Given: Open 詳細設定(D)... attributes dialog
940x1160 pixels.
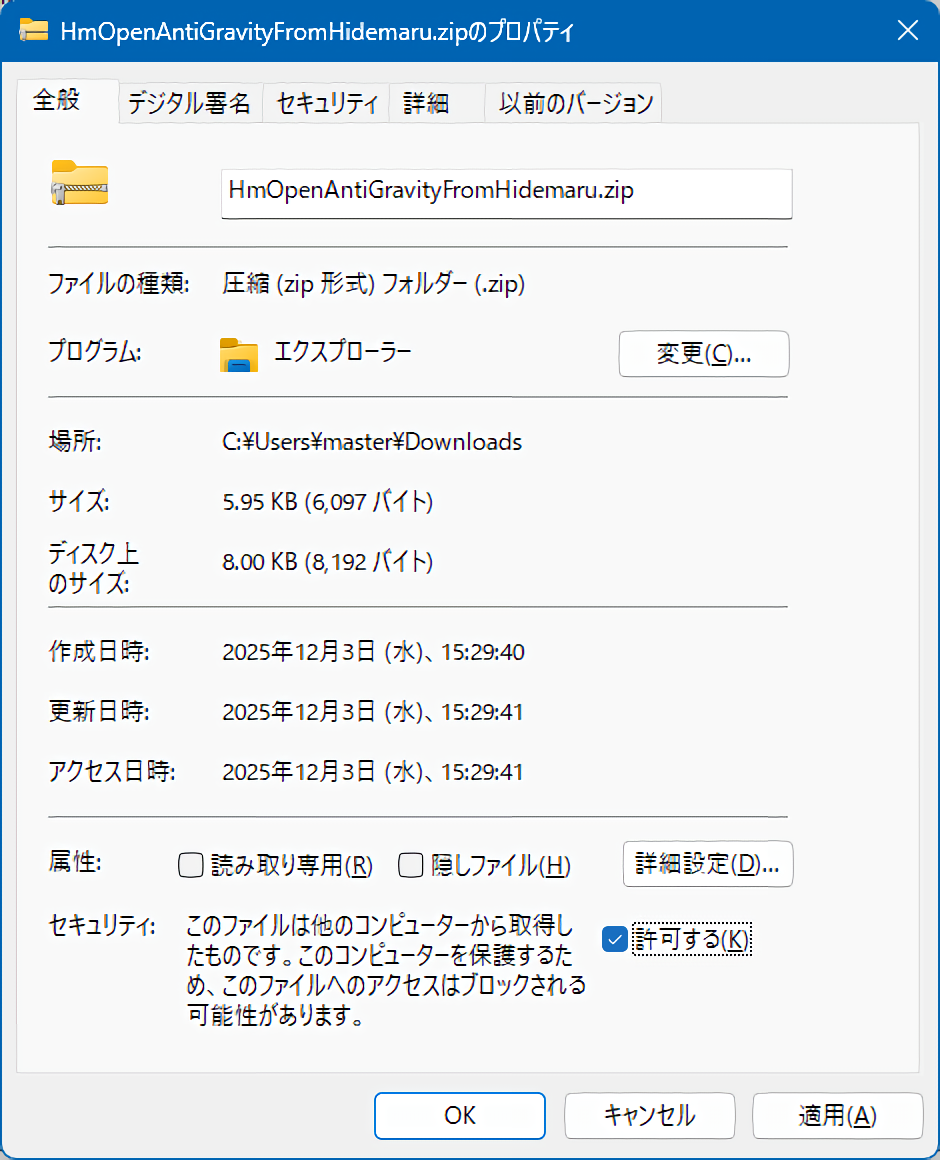Looking at the screenshot, I should click(x=707, y=864).
